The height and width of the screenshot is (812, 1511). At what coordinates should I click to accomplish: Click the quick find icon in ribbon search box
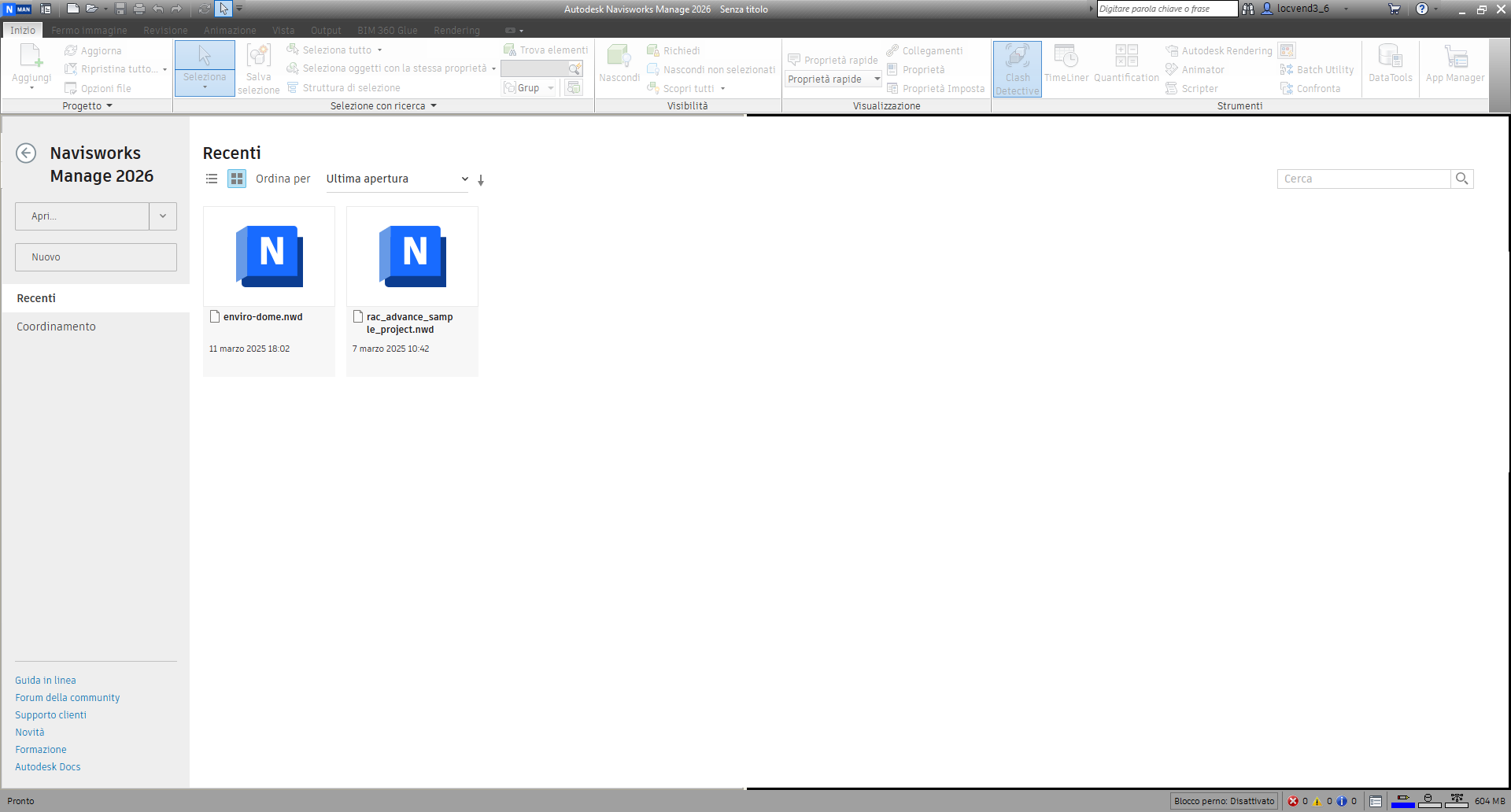click(575, 69)
